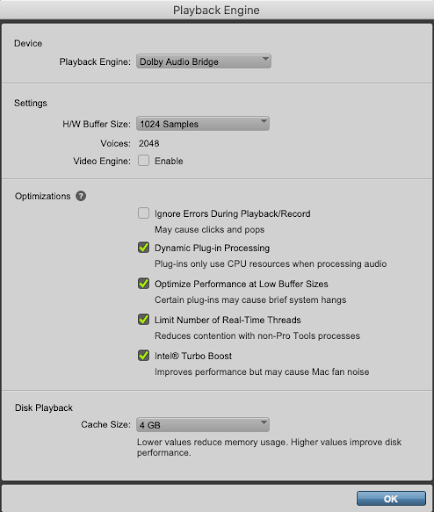Click the arrow on 1024 Samples menu

264,121
